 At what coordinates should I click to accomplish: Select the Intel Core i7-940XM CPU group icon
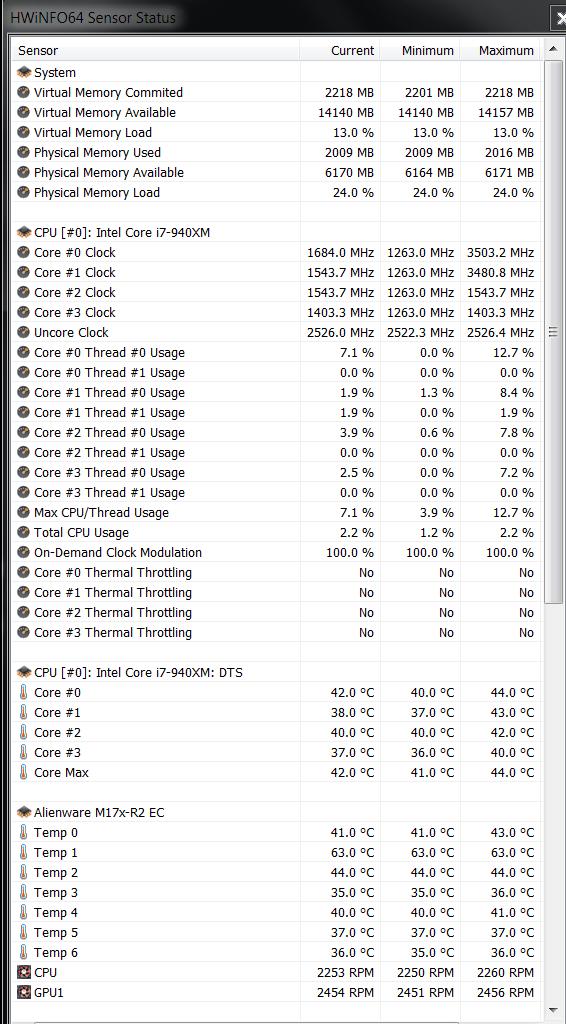(x=24, y=232)
